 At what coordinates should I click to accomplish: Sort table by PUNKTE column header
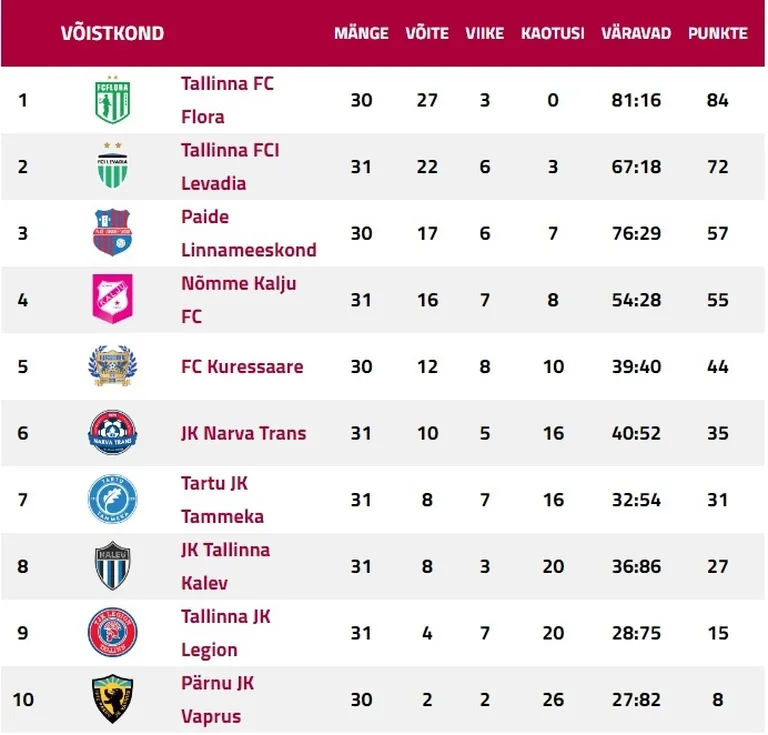tap(718, 33)
